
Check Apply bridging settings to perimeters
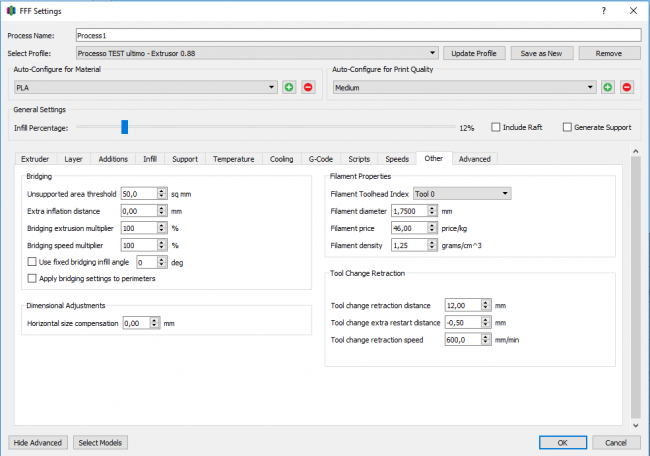pyautogui.click(x=32, y=278)
